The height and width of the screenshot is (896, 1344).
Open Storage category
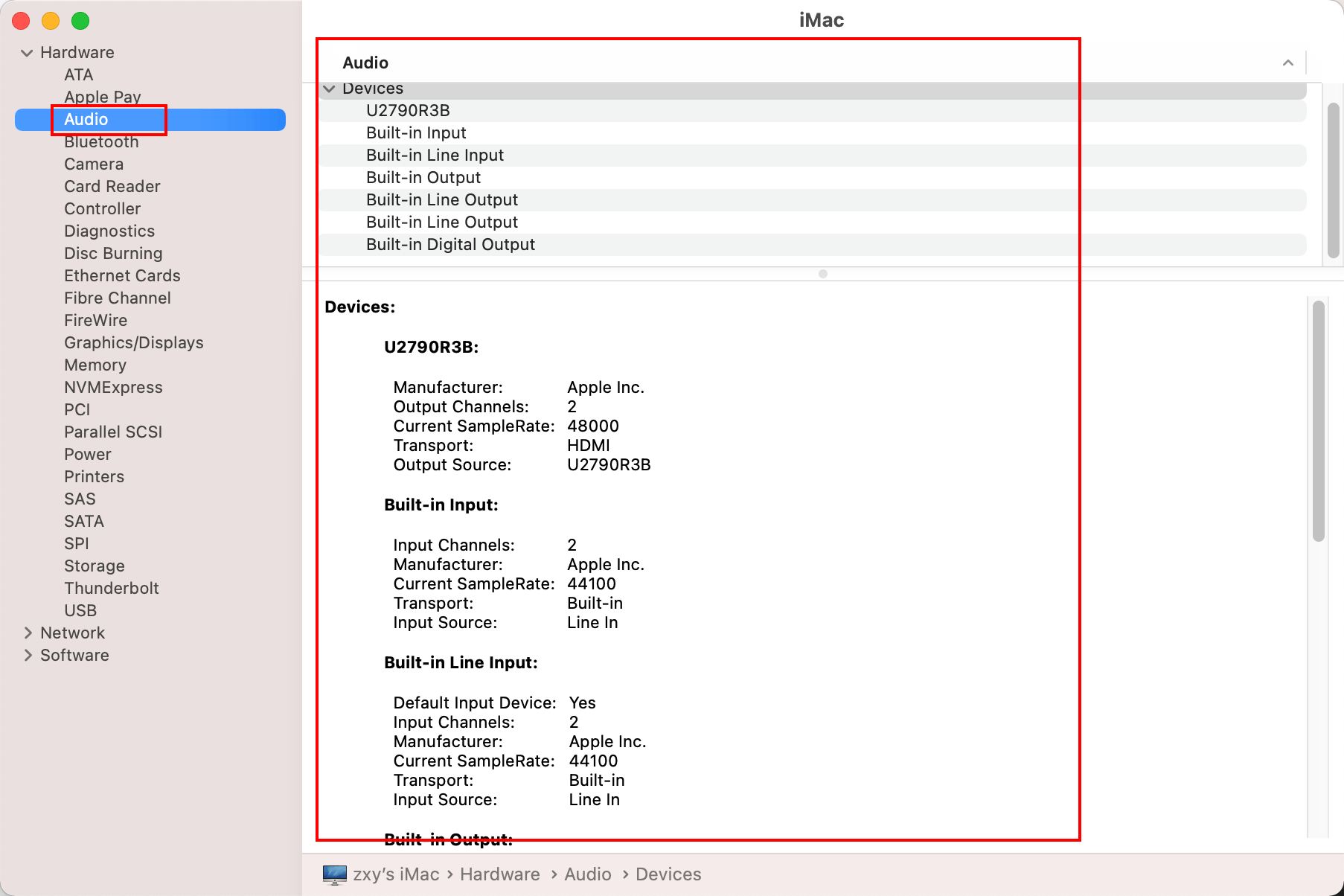tap(95, 566)
